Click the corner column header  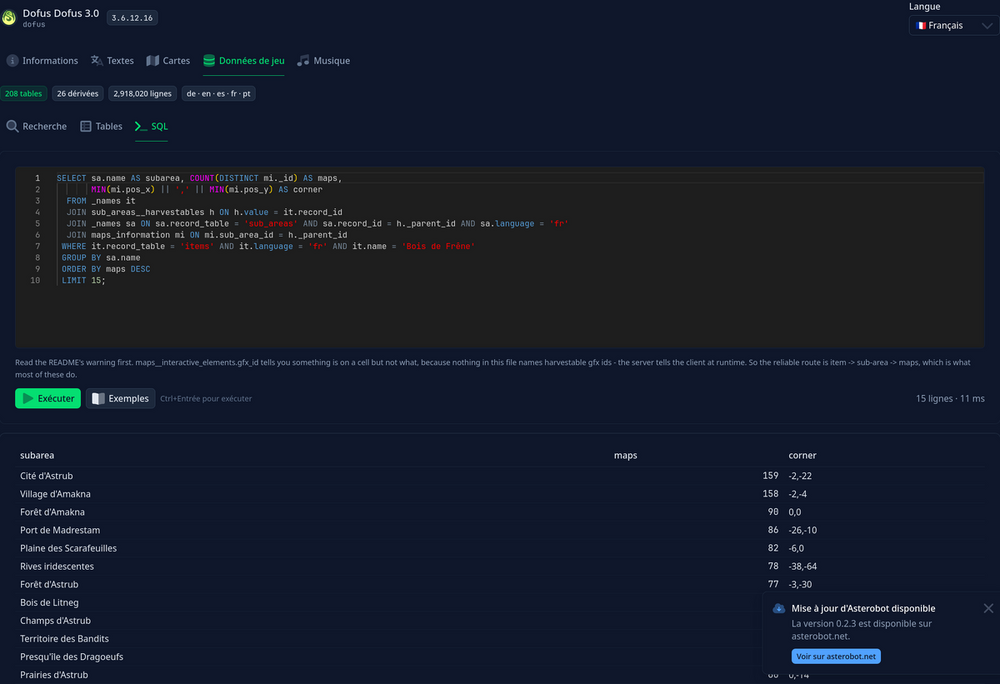click(x=802, y=455)
